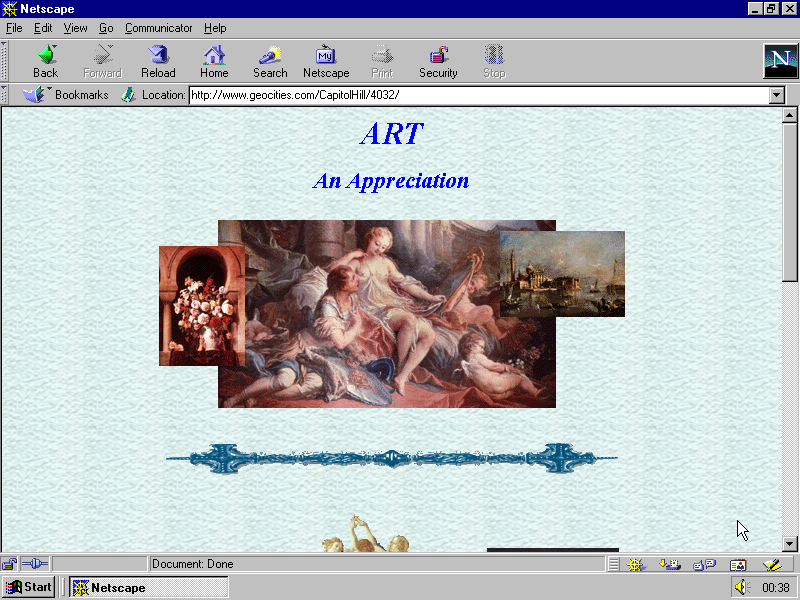
Task: Click the status bar security lock icon
Action: 9,564
